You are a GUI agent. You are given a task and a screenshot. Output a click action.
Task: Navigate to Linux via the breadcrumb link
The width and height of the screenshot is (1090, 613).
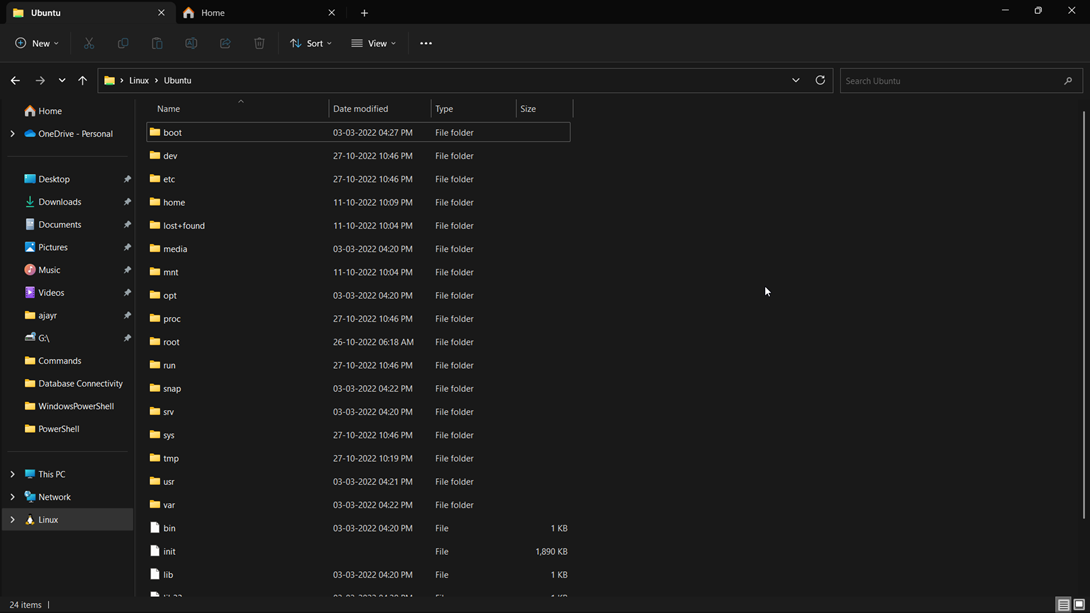[x=139, y=80]
